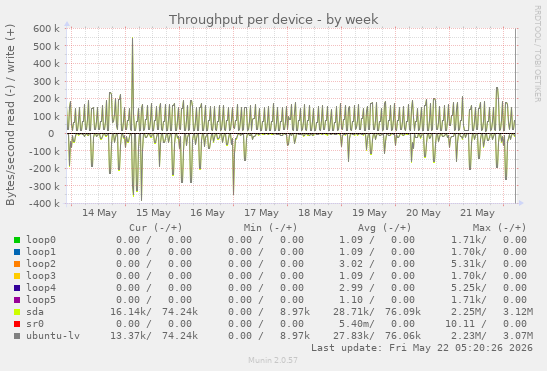Select the ubuntu-lv legend label
The height and width of the screenshot is (371, 547).
tap(53, 336)
